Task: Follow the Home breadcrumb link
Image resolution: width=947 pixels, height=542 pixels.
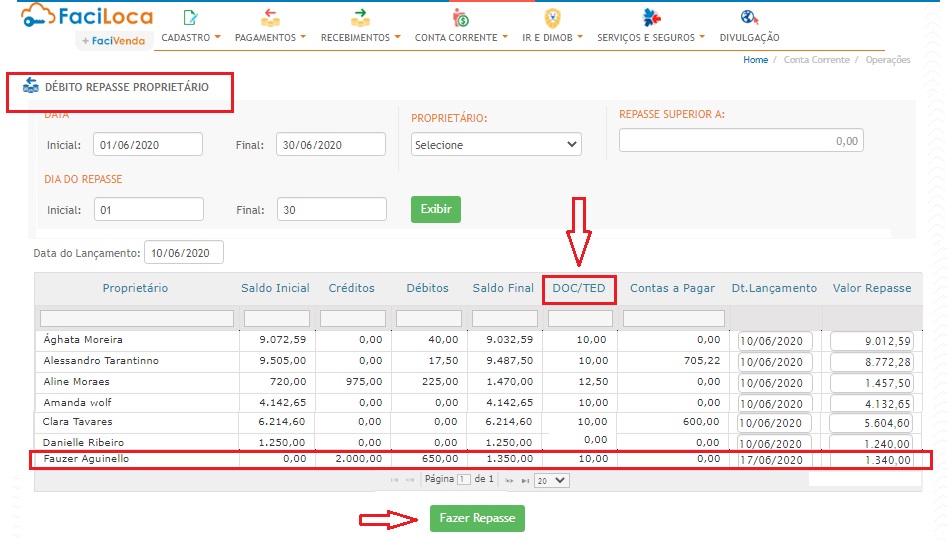Action: (755, 60)
